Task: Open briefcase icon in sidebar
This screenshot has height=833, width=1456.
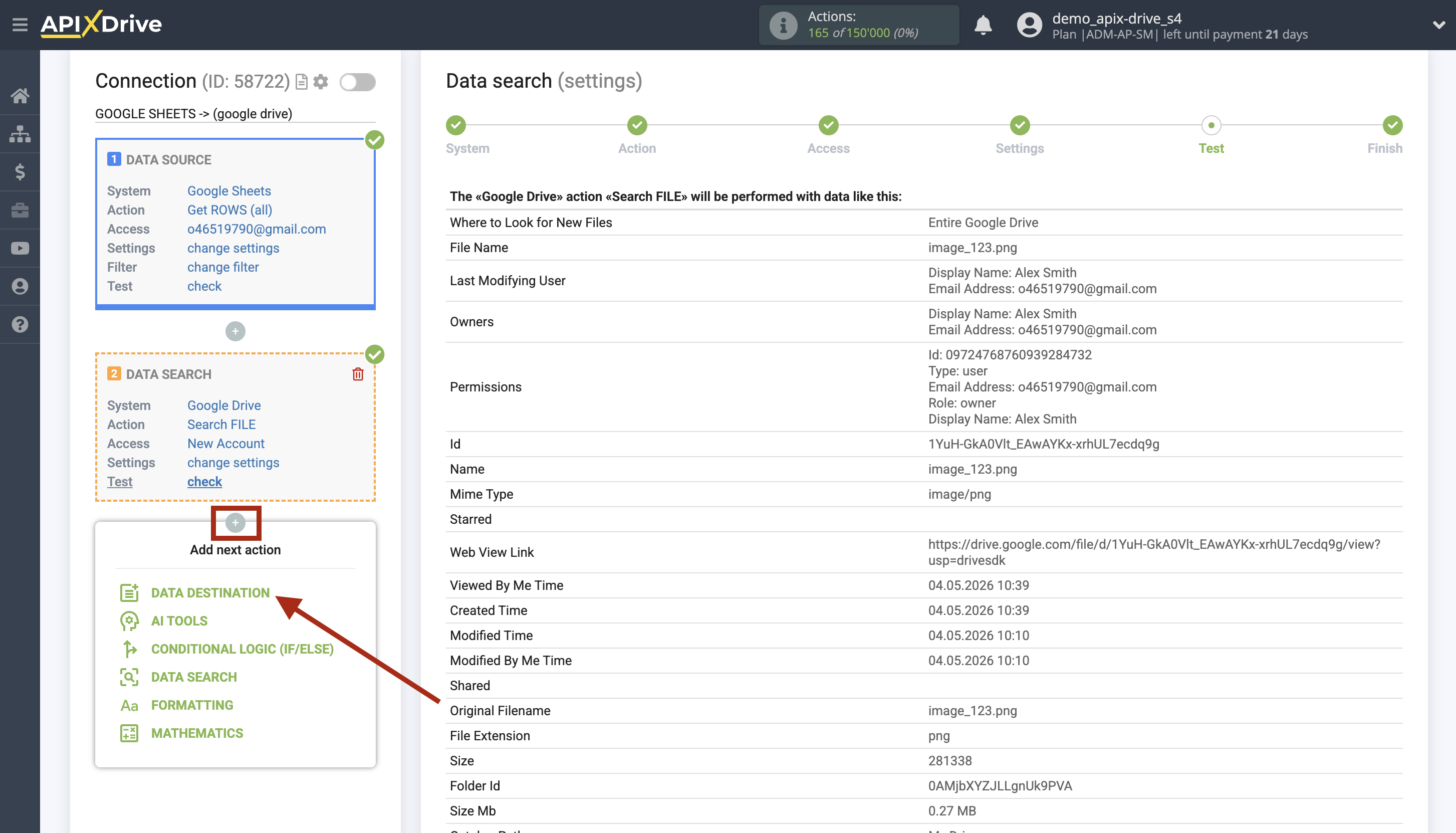Action: coord(20,210)
